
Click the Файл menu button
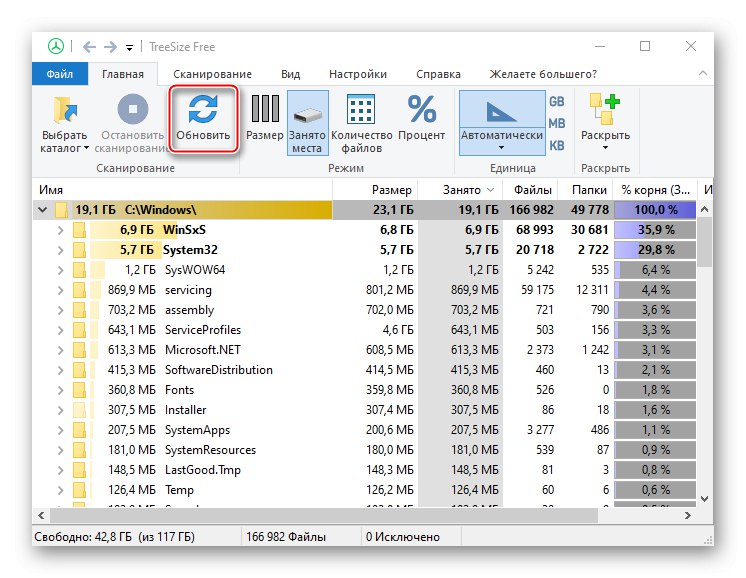point(61,74)
